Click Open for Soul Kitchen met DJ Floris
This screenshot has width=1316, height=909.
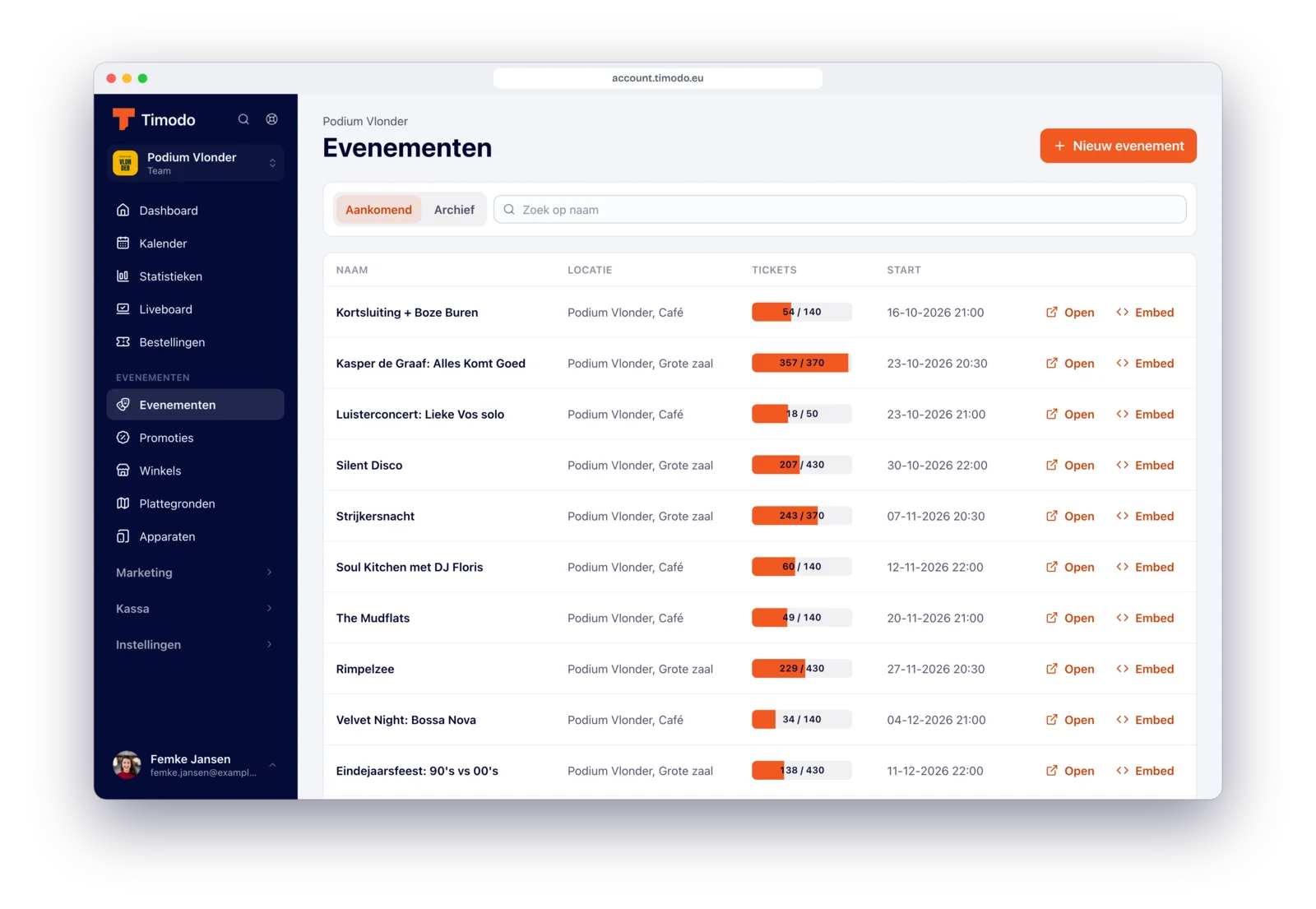(1070, 568)
